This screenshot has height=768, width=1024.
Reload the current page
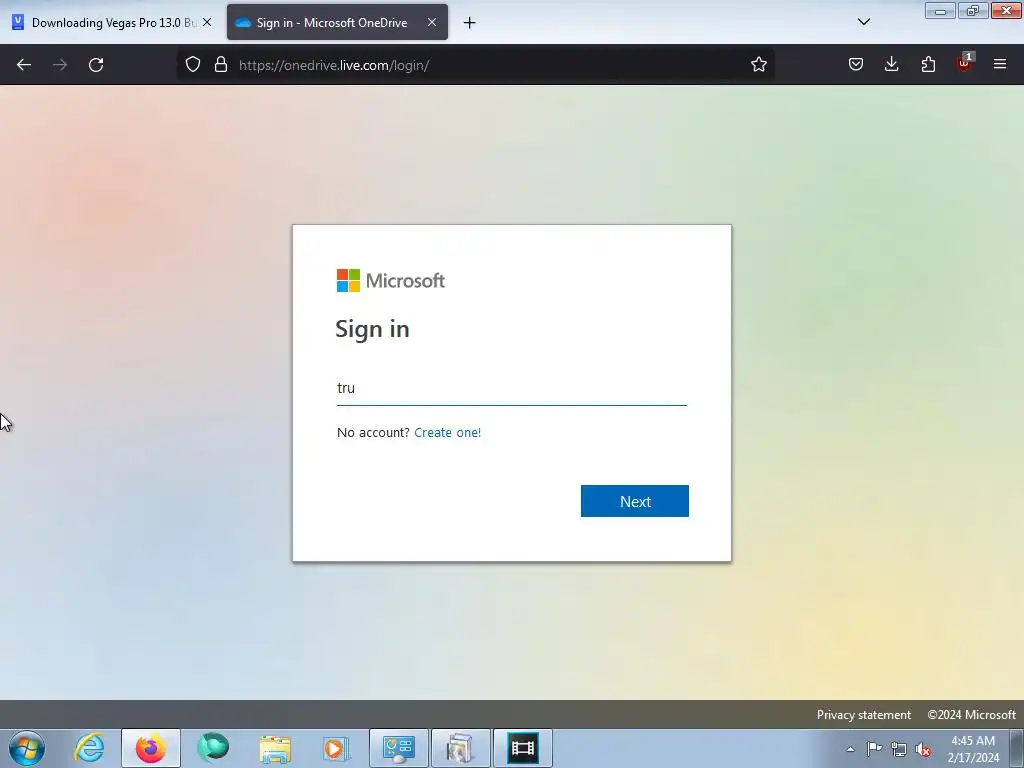click(96, 65)
